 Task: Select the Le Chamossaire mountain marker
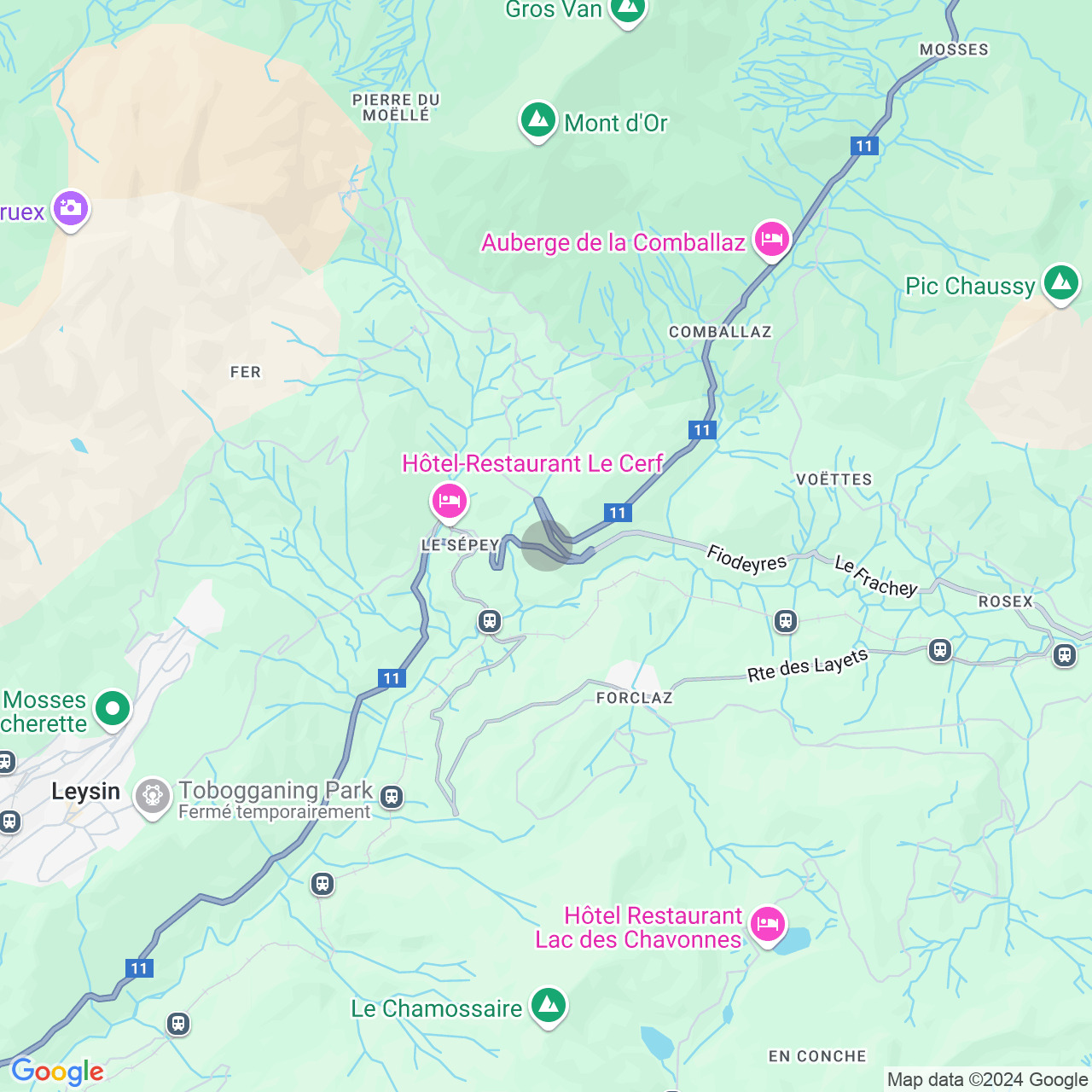click(549, 1007)
